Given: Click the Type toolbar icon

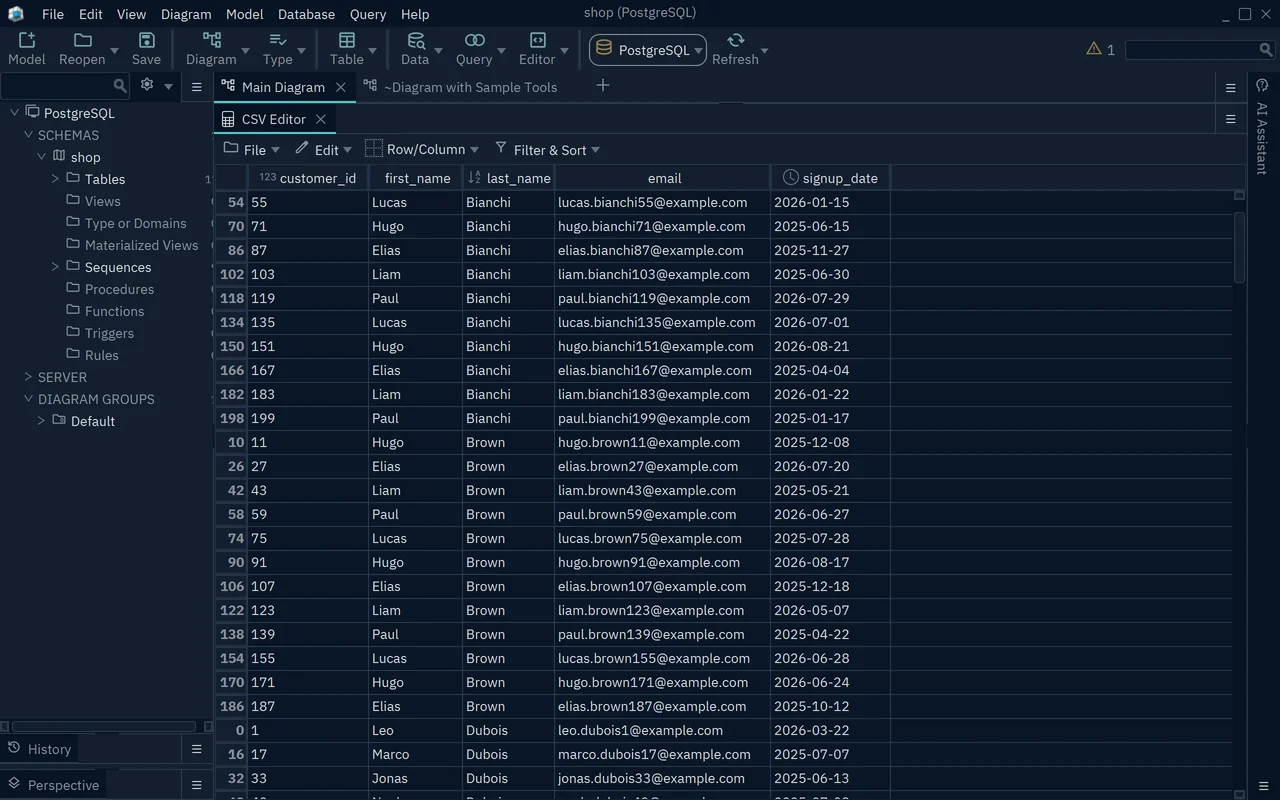Looking at the screenshot, I should coord(278,40).
